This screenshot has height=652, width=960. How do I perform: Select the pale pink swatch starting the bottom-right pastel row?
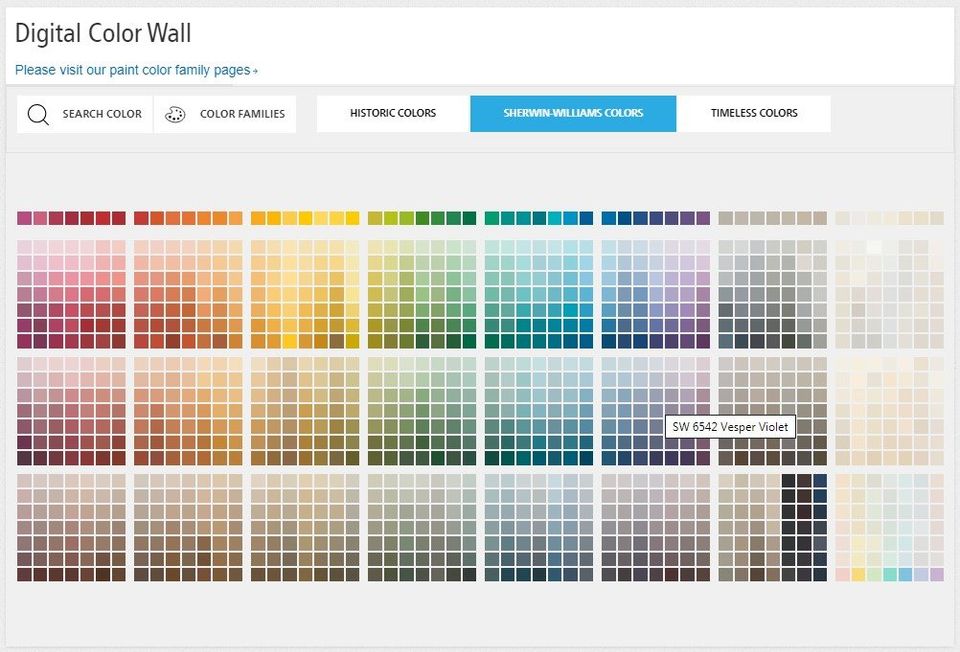click(x=842, y=574)
